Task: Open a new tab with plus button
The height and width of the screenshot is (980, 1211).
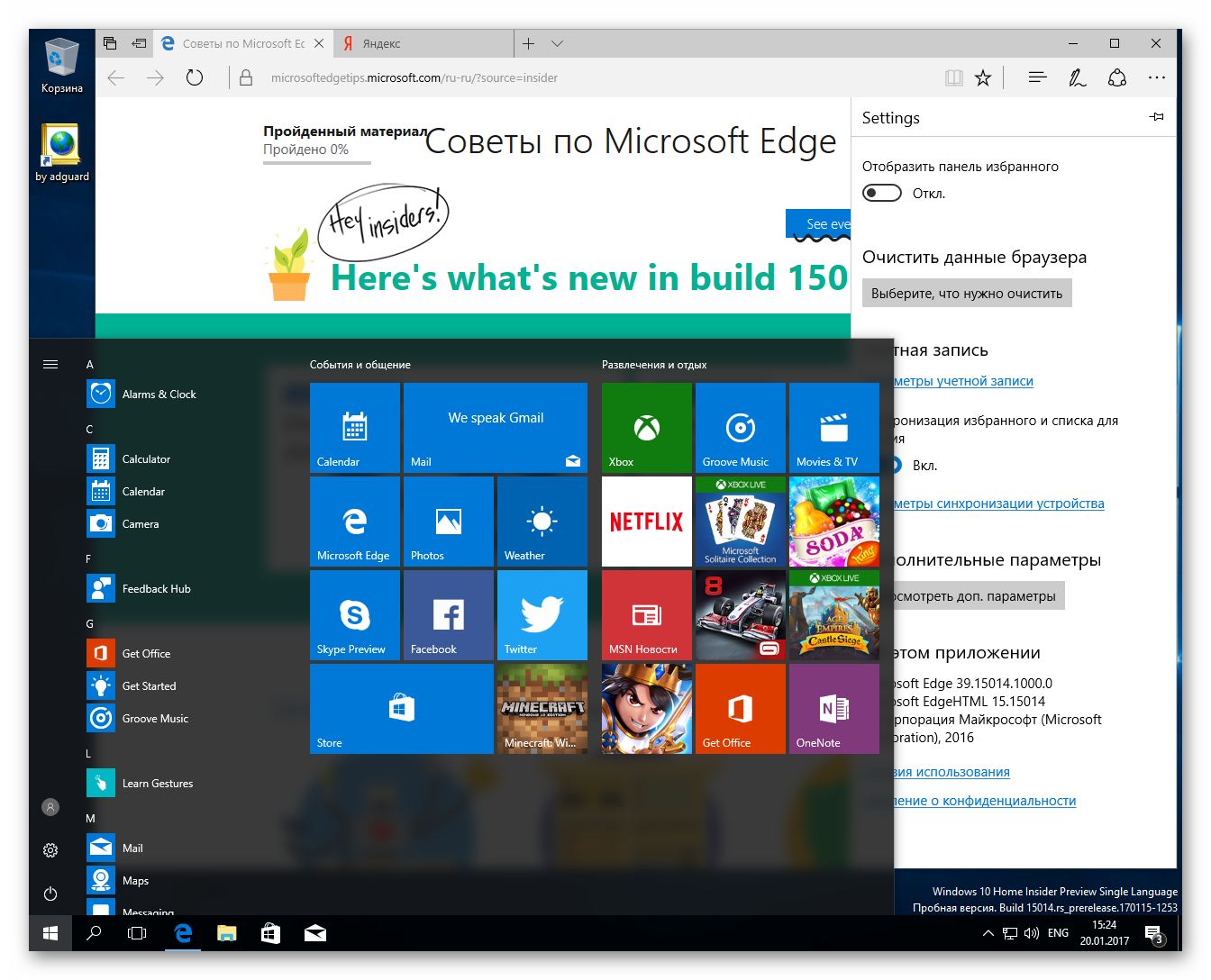Action: point(529,43)
